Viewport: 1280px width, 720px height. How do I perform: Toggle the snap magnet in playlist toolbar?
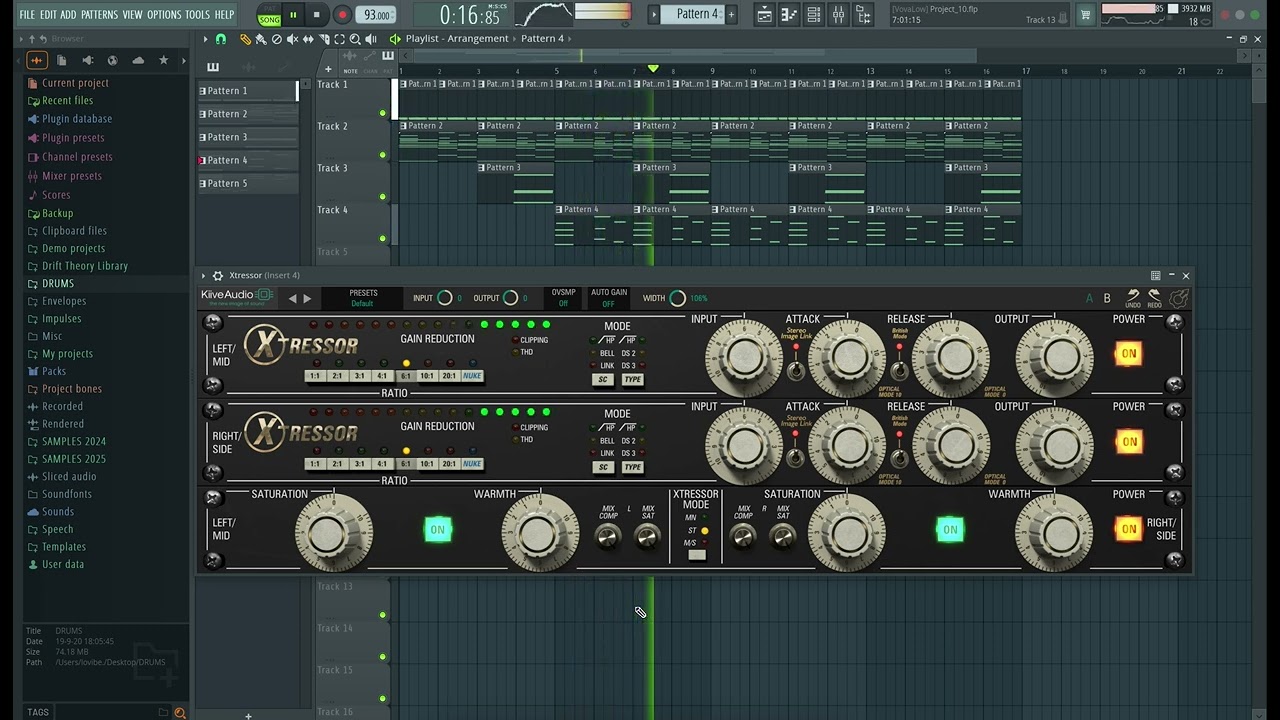[x=221, y=39]
